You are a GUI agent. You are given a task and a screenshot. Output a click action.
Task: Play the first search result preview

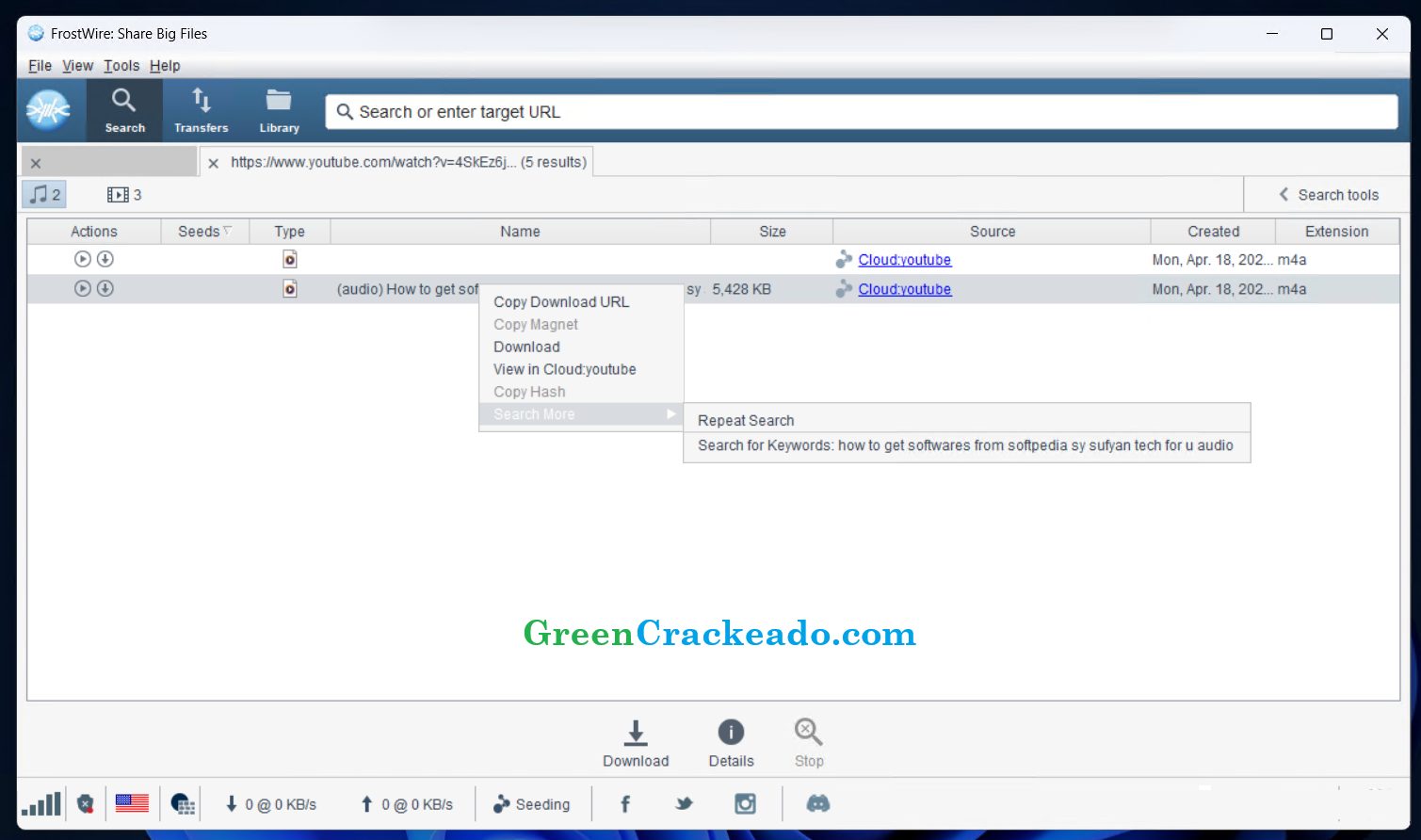pyautogui.click(x=82, y=259)
